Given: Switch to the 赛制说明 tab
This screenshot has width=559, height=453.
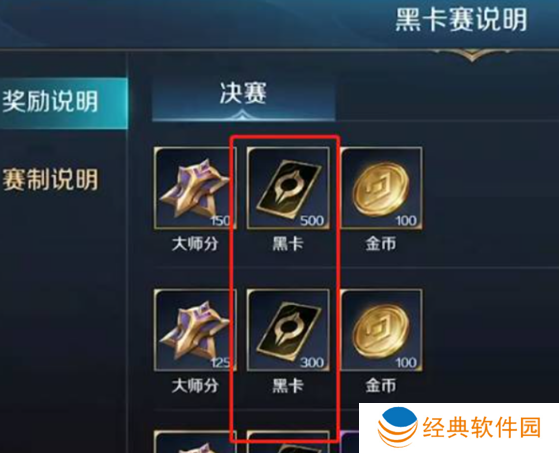Looking at the screenshot, I should click(x=50, y=180).
